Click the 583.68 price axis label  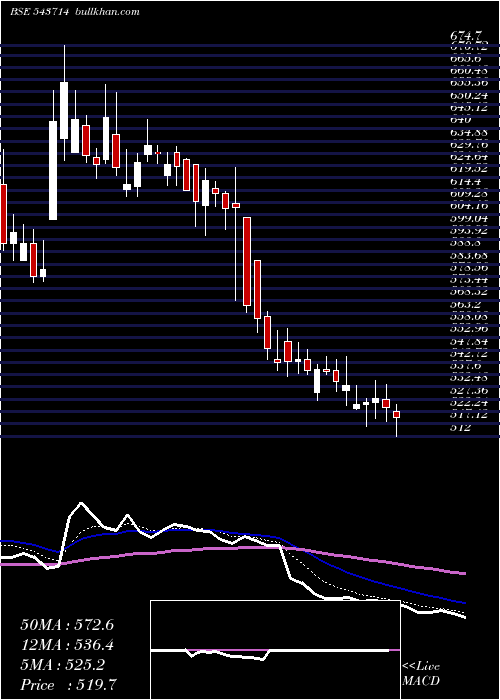click(468, 256)
